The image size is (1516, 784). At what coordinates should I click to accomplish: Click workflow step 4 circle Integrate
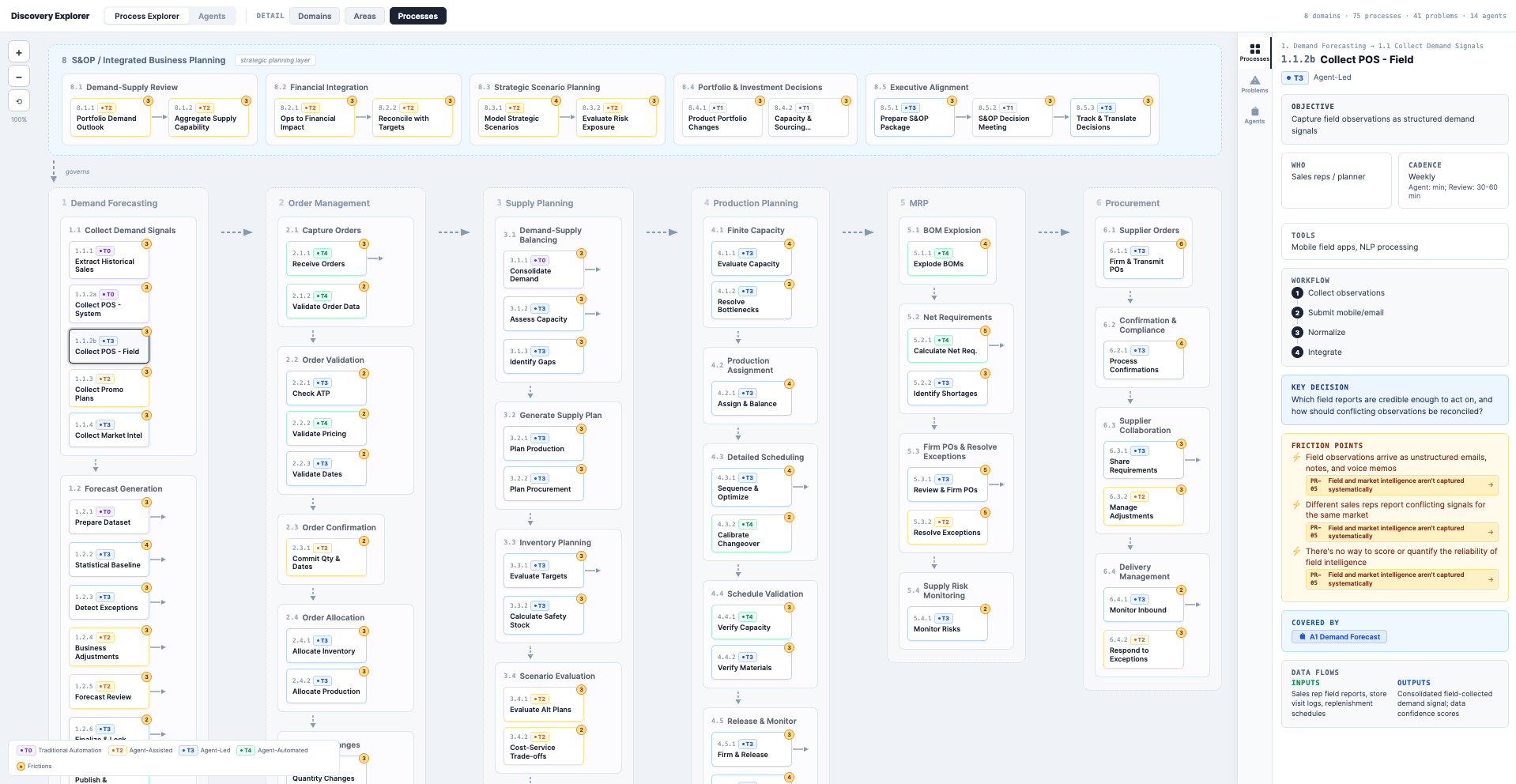[1297, 352]
